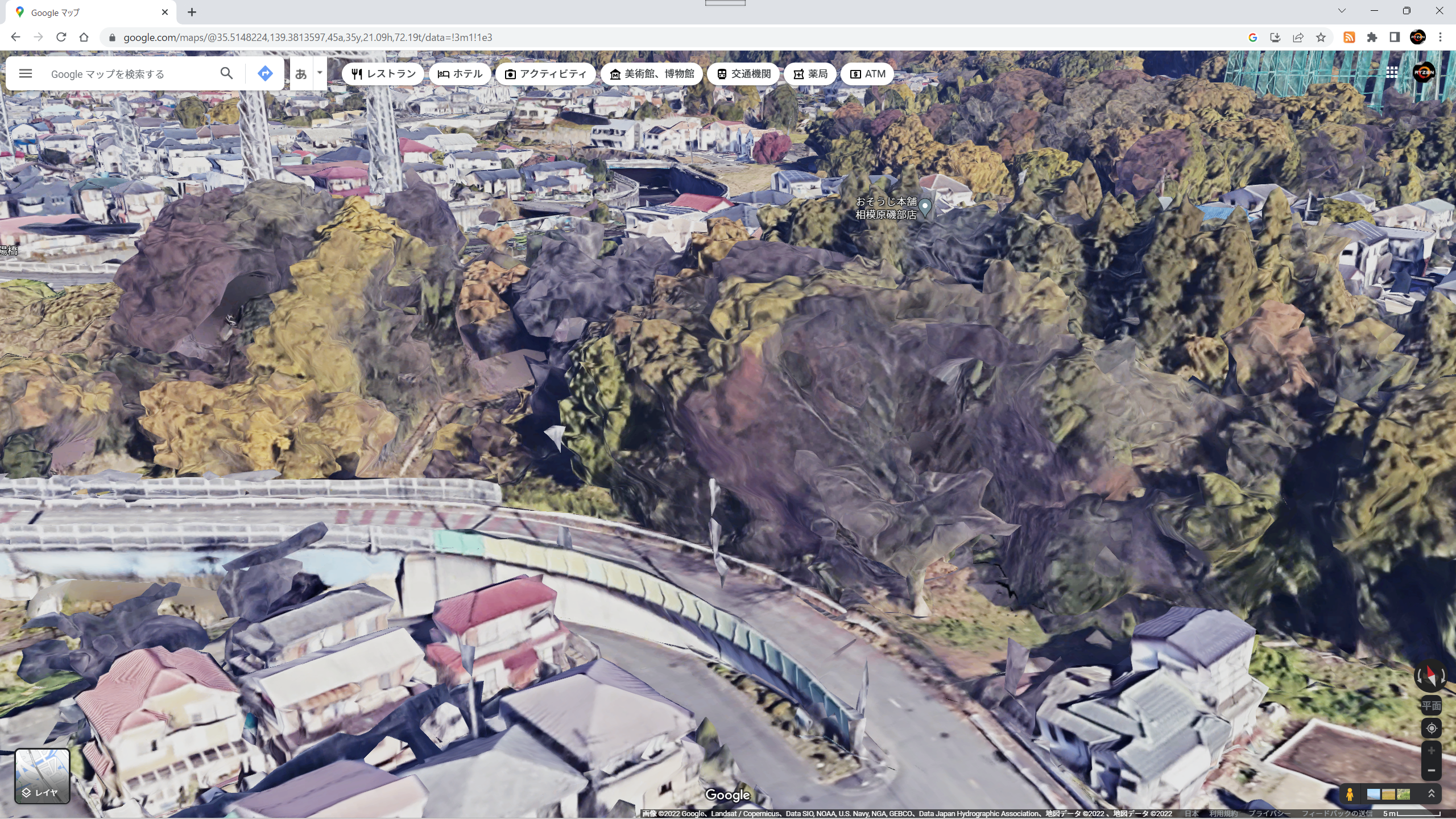Click the Google icon in address bar
Screen dimensions: 1456x819
coord(1252,38)
